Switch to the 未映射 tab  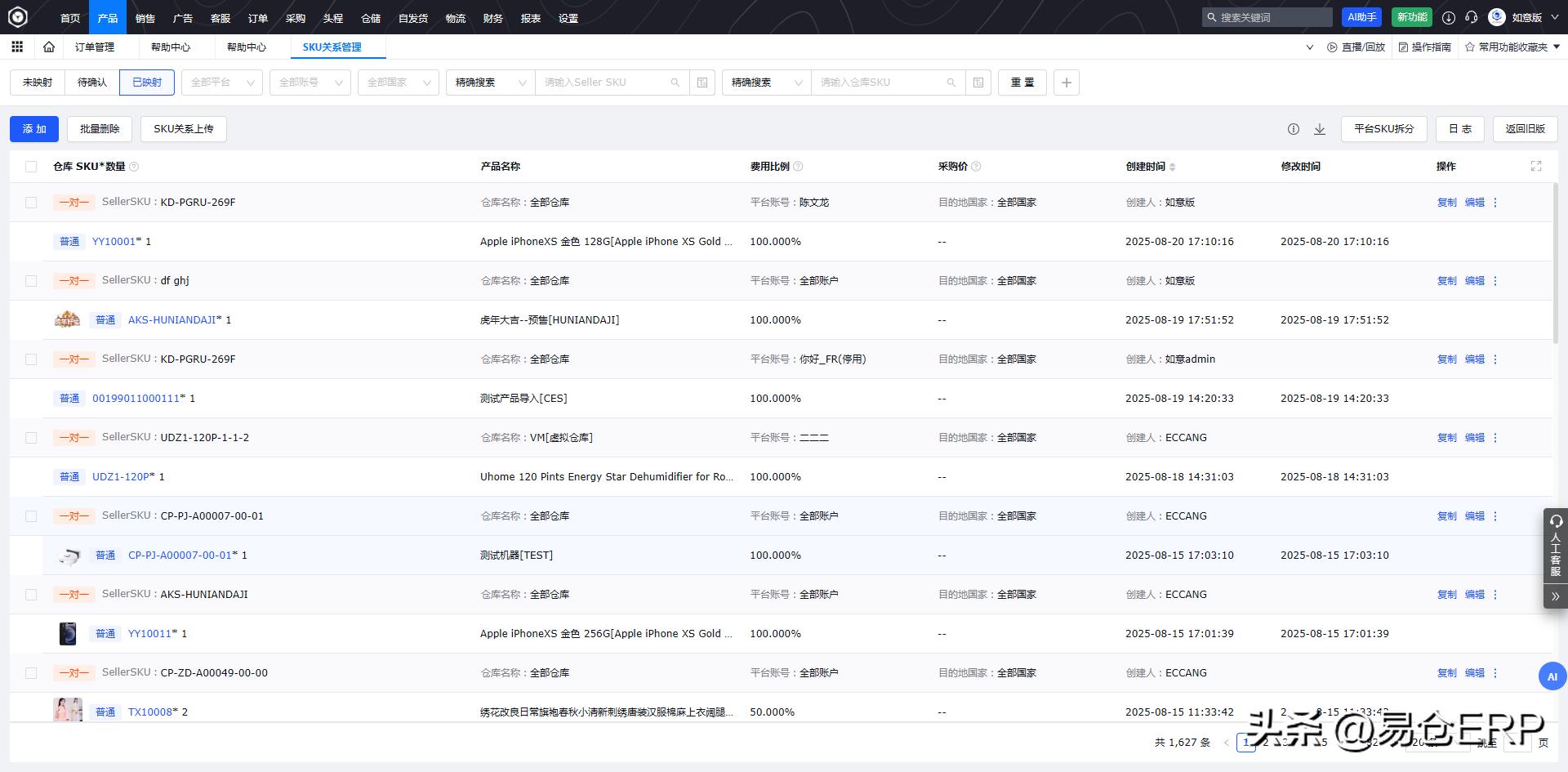(38, 83)
